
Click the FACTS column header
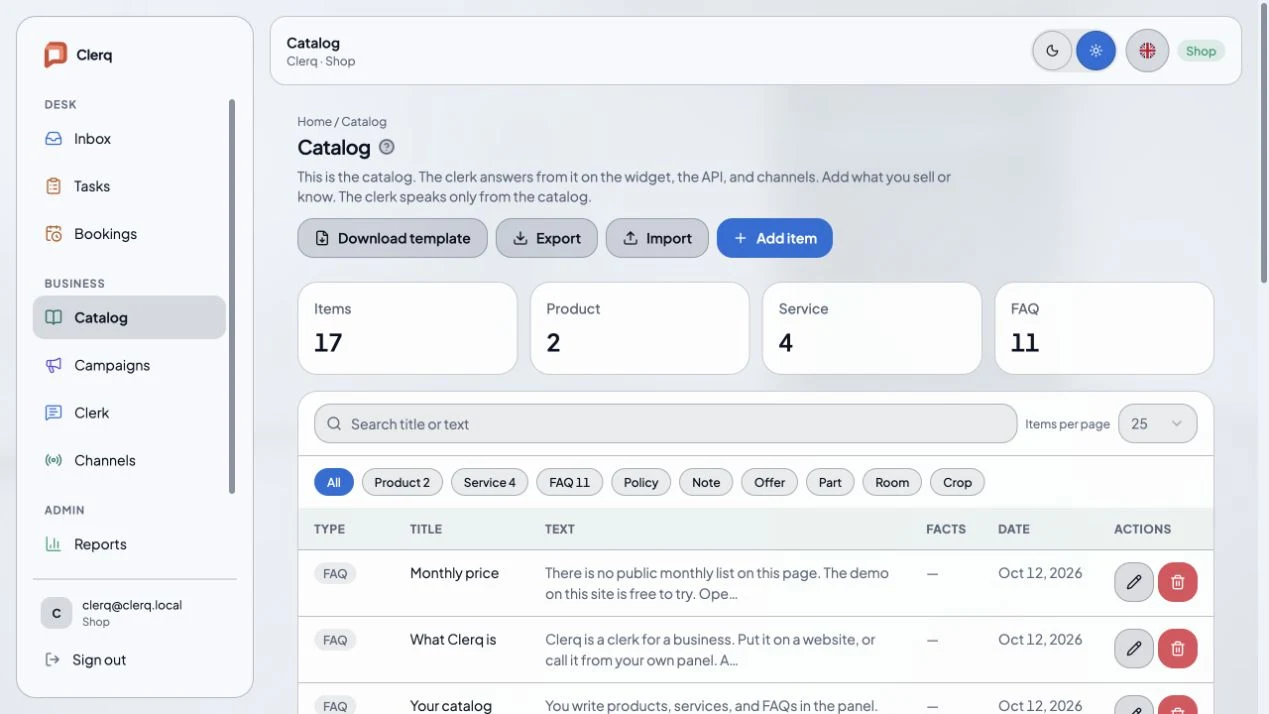click(946, 529)
